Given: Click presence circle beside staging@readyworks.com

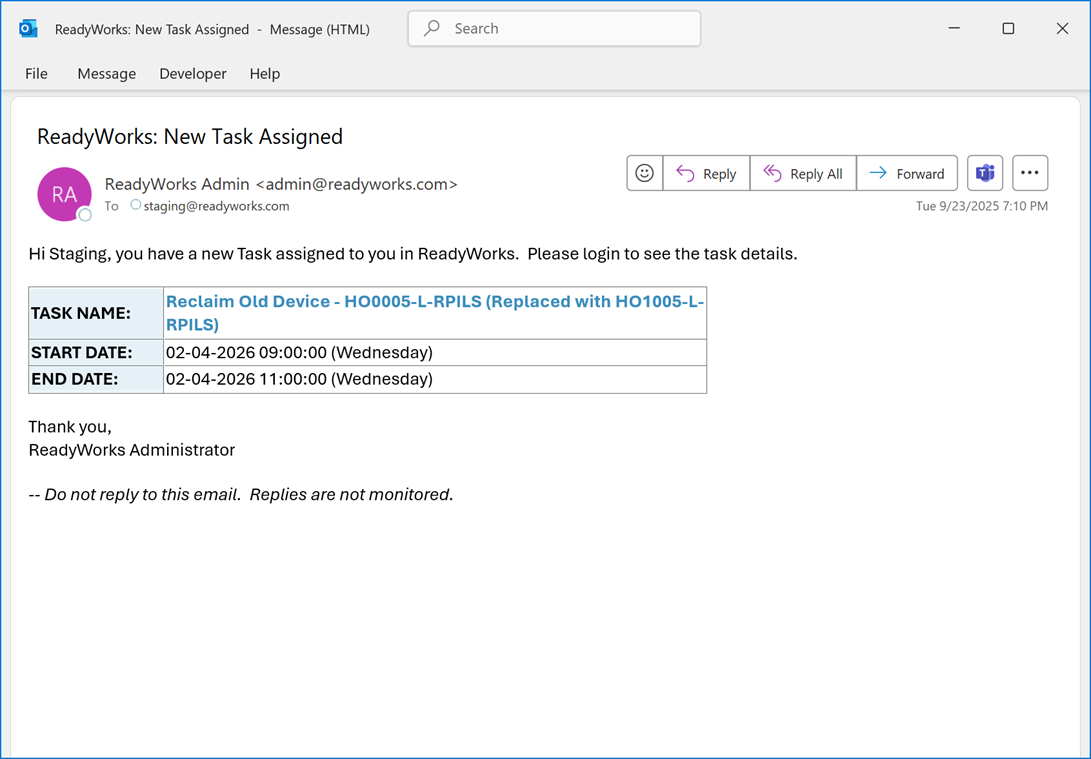Looking at the screenshot, I should (x=136, y=206).
